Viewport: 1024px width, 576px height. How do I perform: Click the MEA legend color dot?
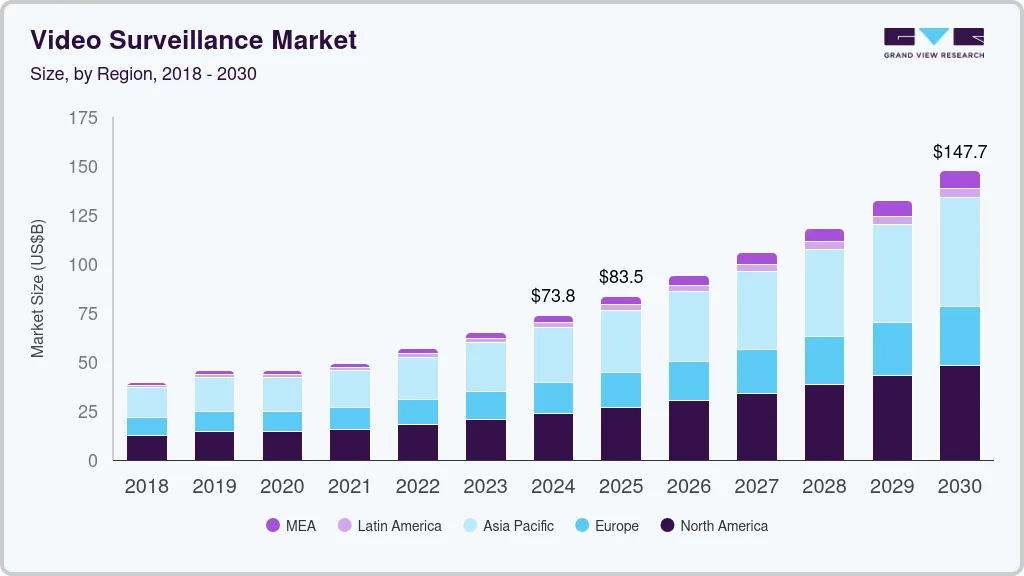click(273, 526)
